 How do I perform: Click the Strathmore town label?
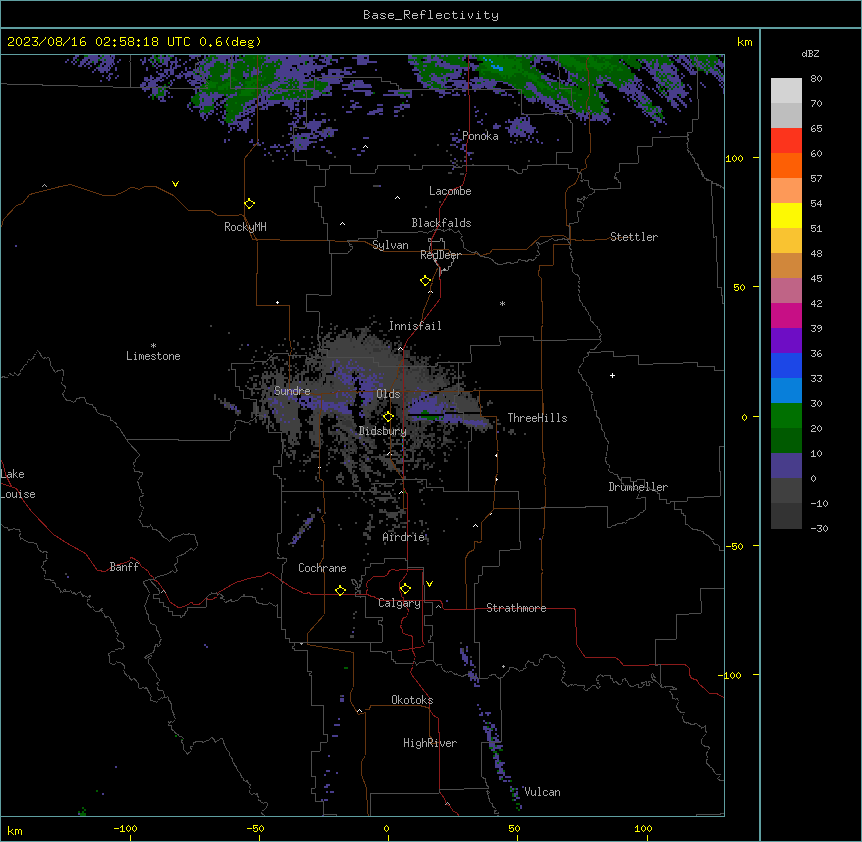[516, 608]
